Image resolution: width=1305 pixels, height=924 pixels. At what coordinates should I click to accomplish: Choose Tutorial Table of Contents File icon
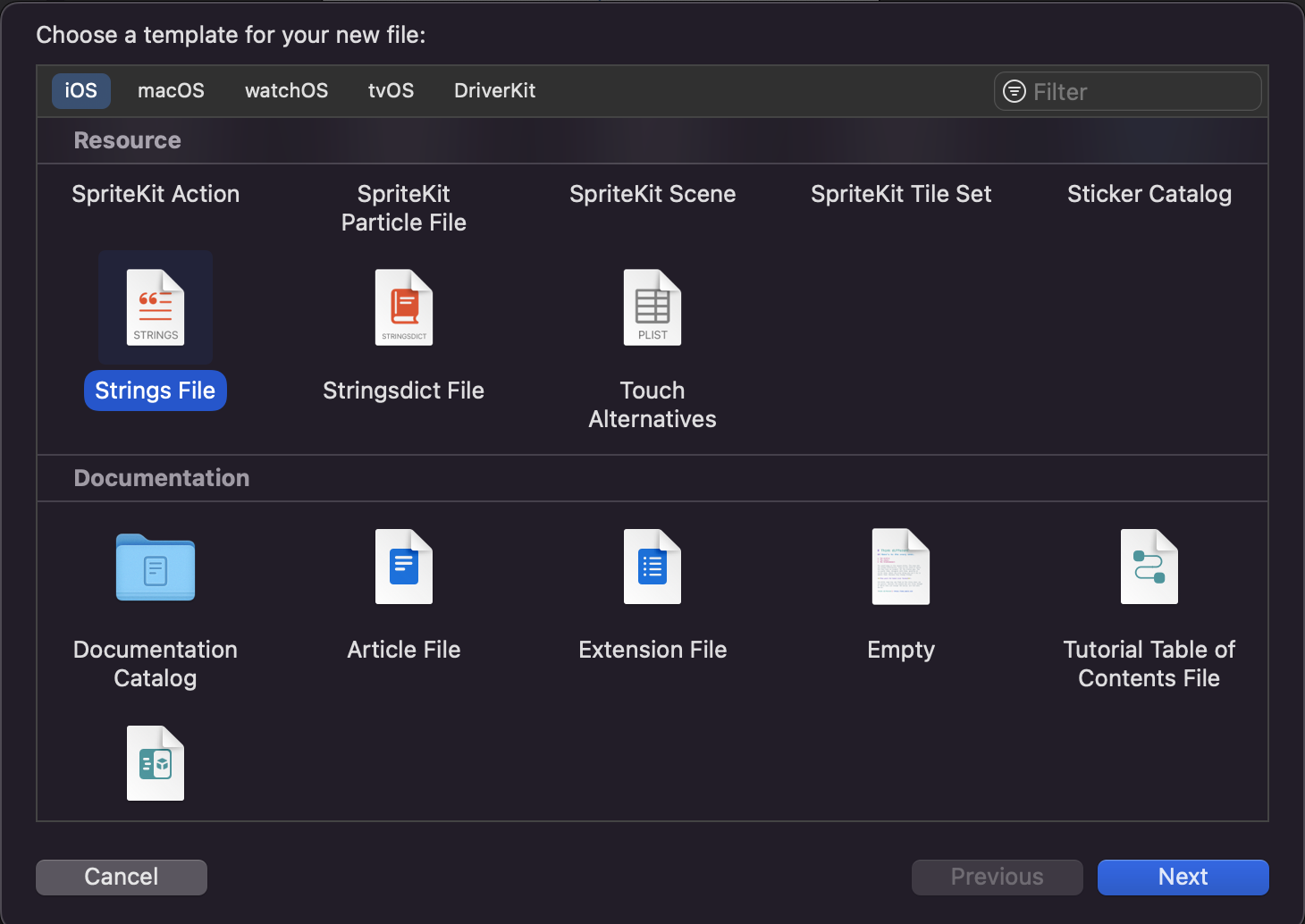1149,567
